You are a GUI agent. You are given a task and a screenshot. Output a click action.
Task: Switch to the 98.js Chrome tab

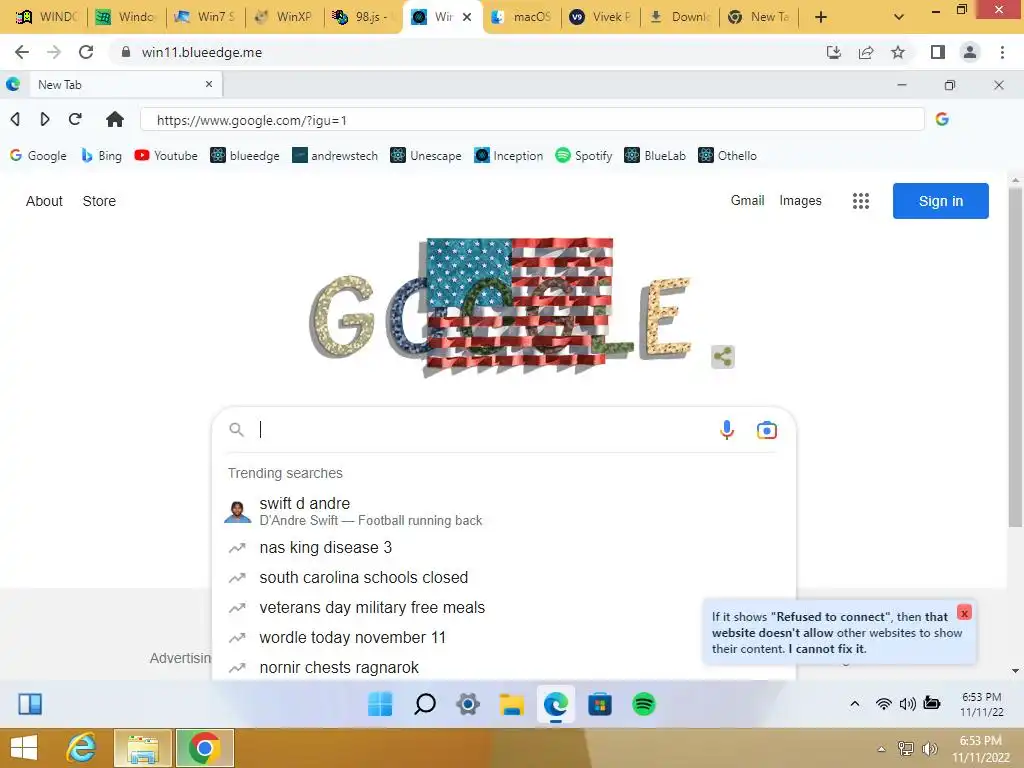[x=364, y=17]
